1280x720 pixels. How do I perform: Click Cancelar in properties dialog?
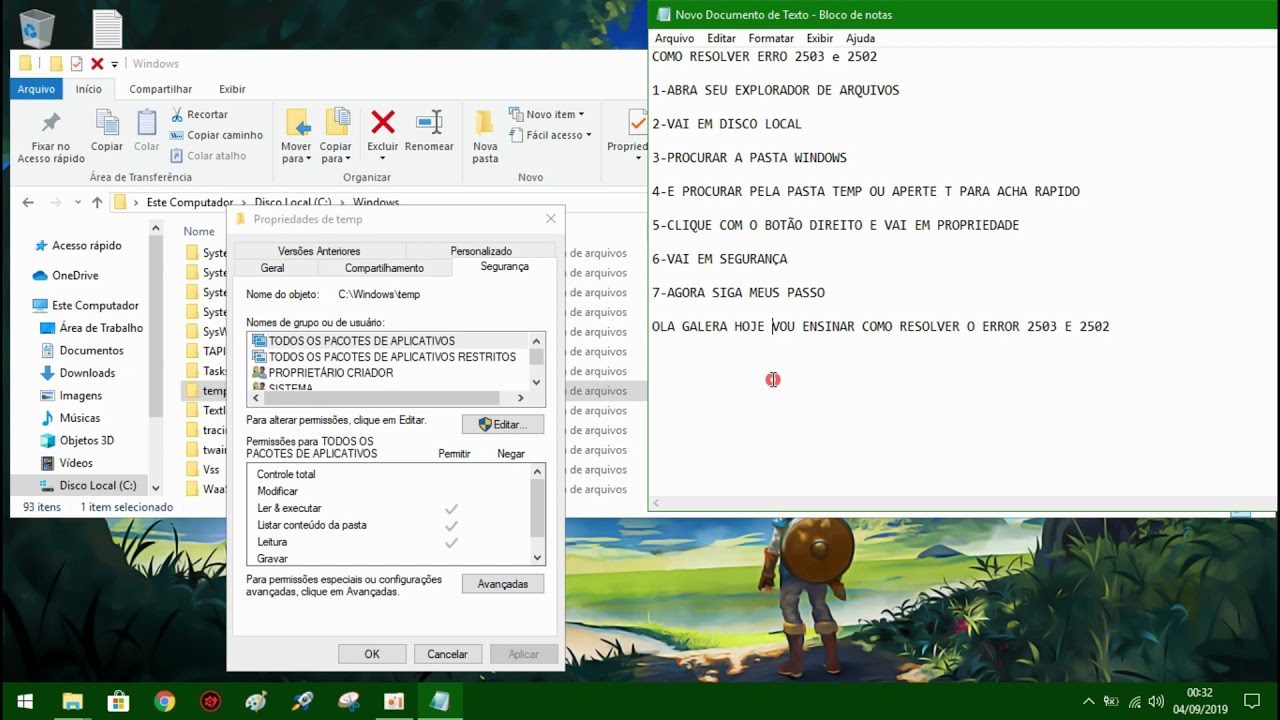(x=447, y=654)
